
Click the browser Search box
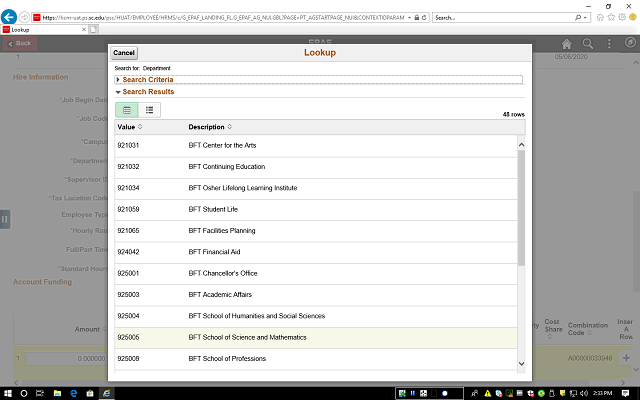click(503, 18)
